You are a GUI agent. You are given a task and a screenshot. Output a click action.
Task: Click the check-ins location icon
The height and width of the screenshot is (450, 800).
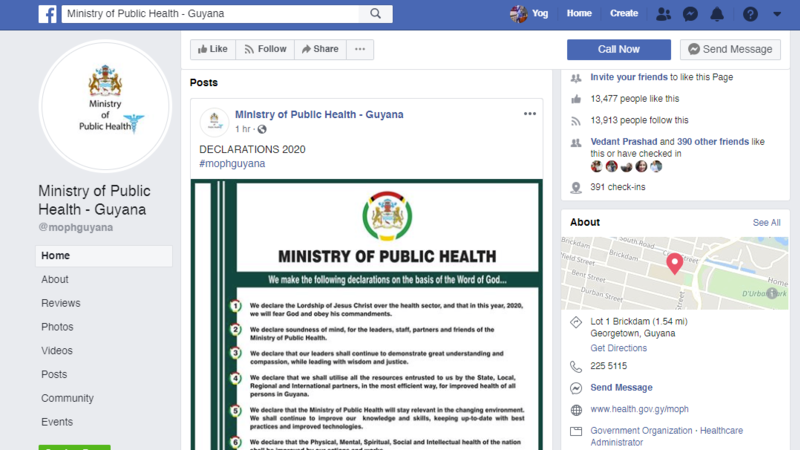coord(576,188)
